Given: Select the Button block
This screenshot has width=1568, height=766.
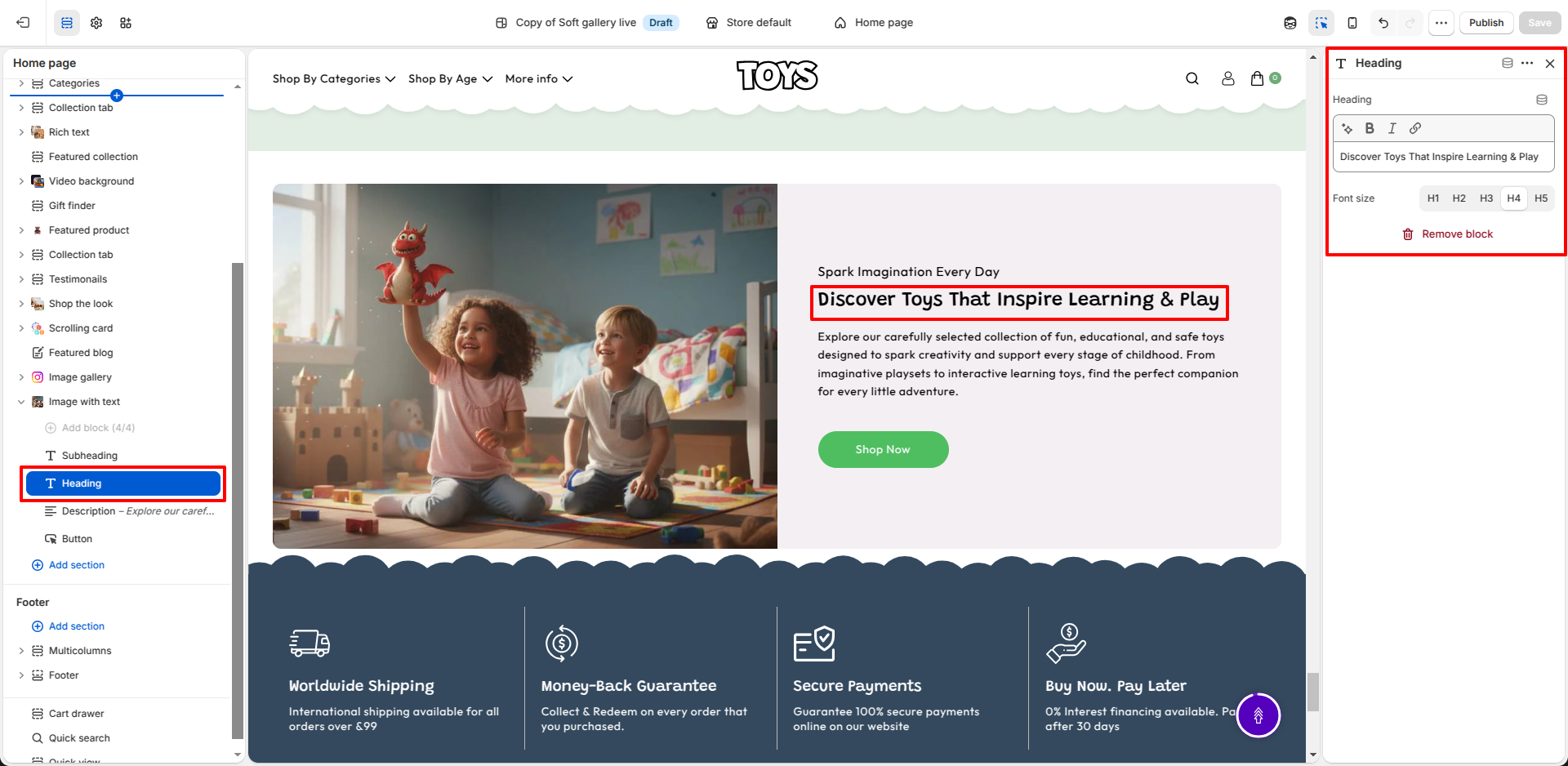Looking at the screenshot, I should (x=77, y=539).
